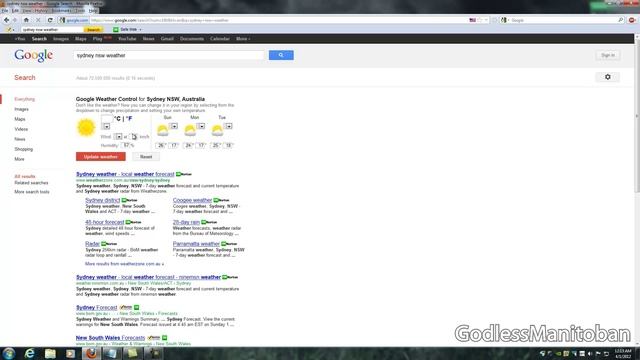Open the Tools menu

(80, 10)
